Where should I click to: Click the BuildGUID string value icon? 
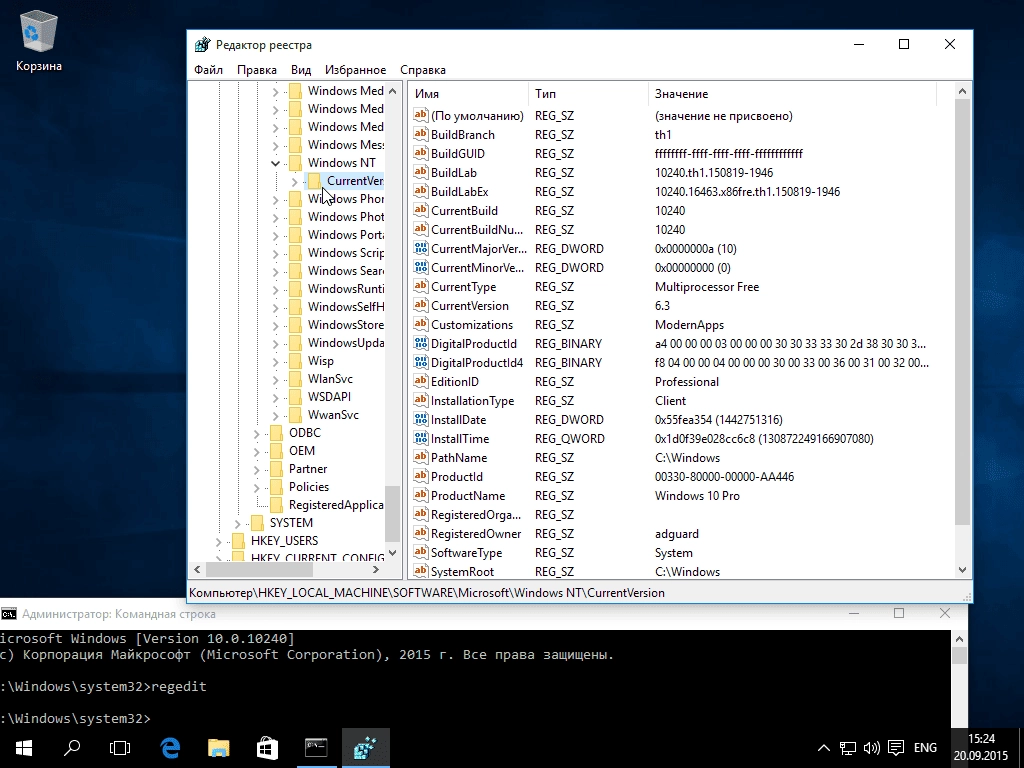[421, 153]
